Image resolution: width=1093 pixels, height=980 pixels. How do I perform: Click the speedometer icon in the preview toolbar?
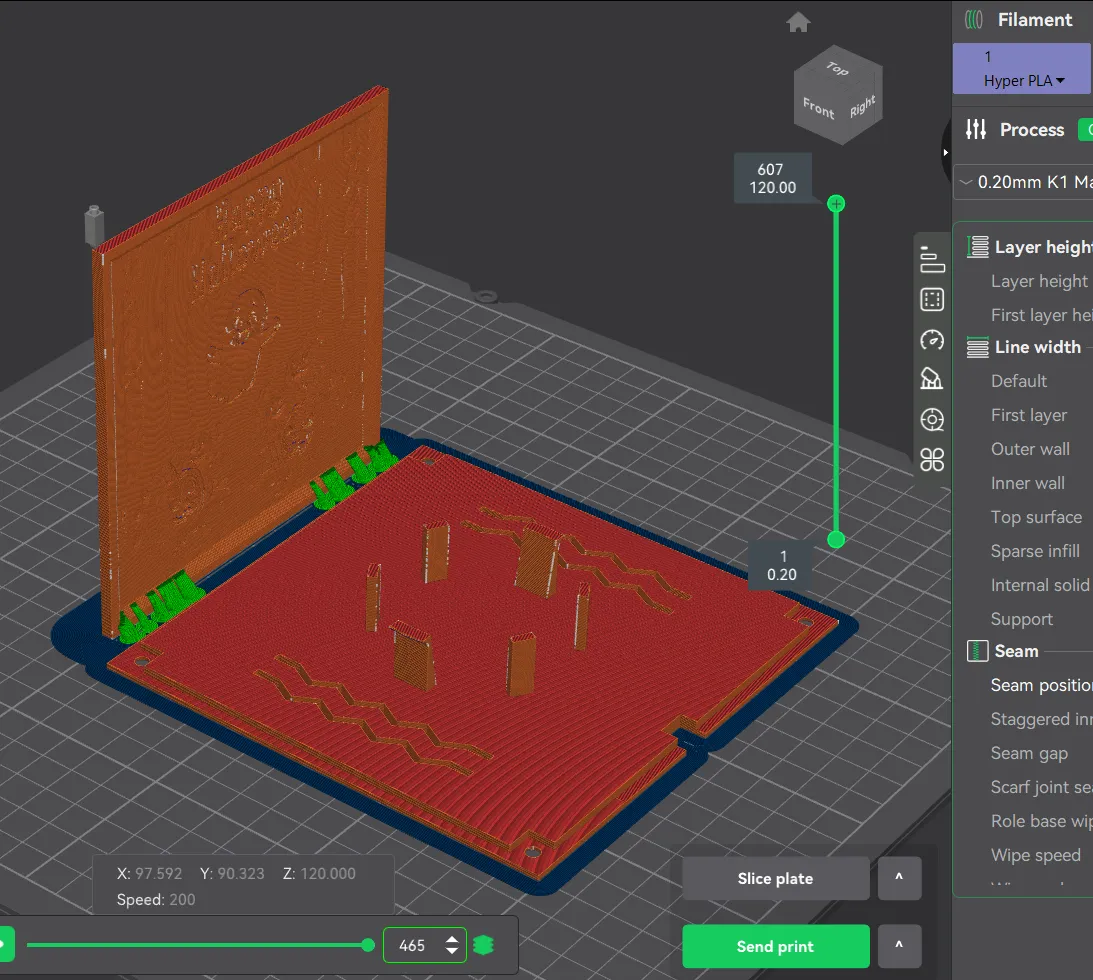pyautogui.click(x=932, y=340)
